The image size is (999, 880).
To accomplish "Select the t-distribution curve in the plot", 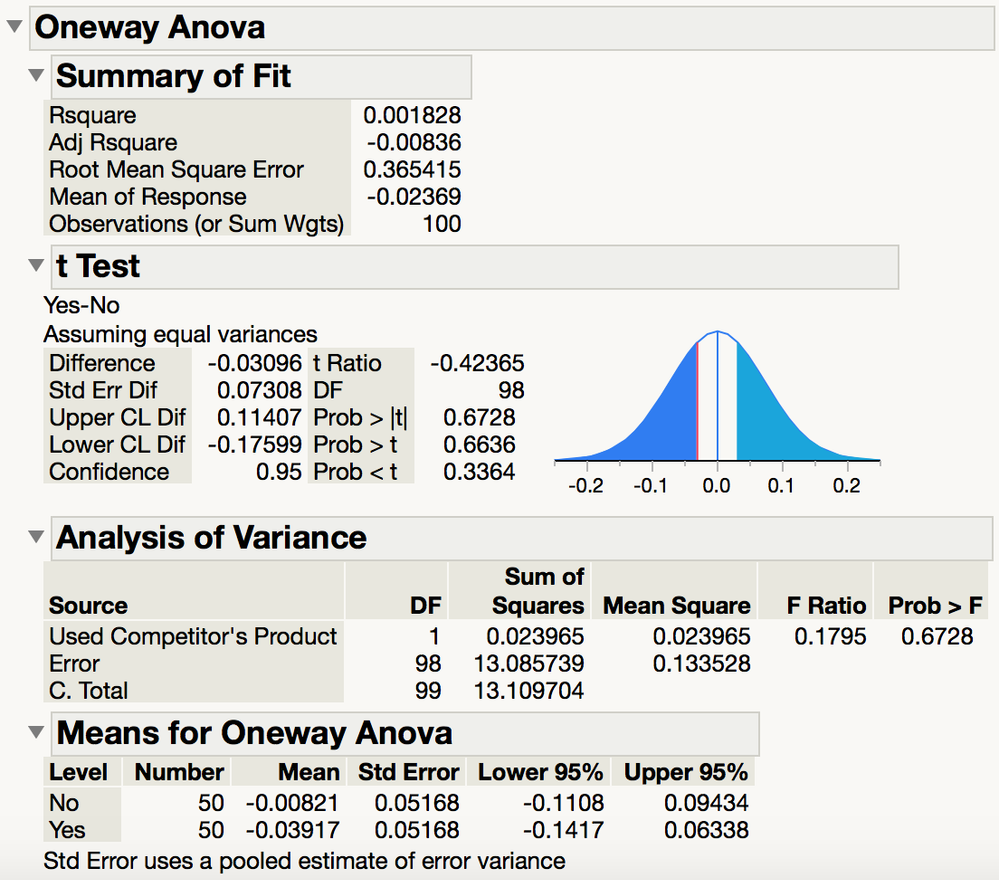I will pos(717,333).
